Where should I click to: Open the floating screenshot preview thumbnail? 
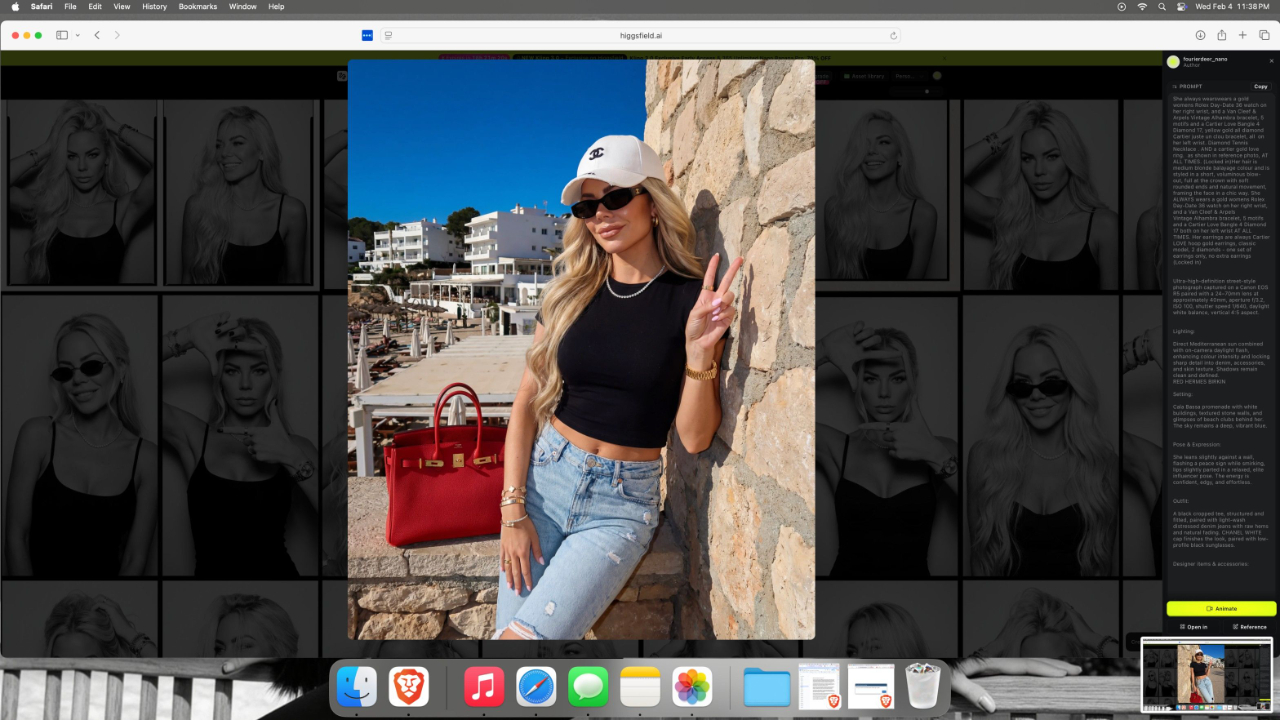(1207, 675)
